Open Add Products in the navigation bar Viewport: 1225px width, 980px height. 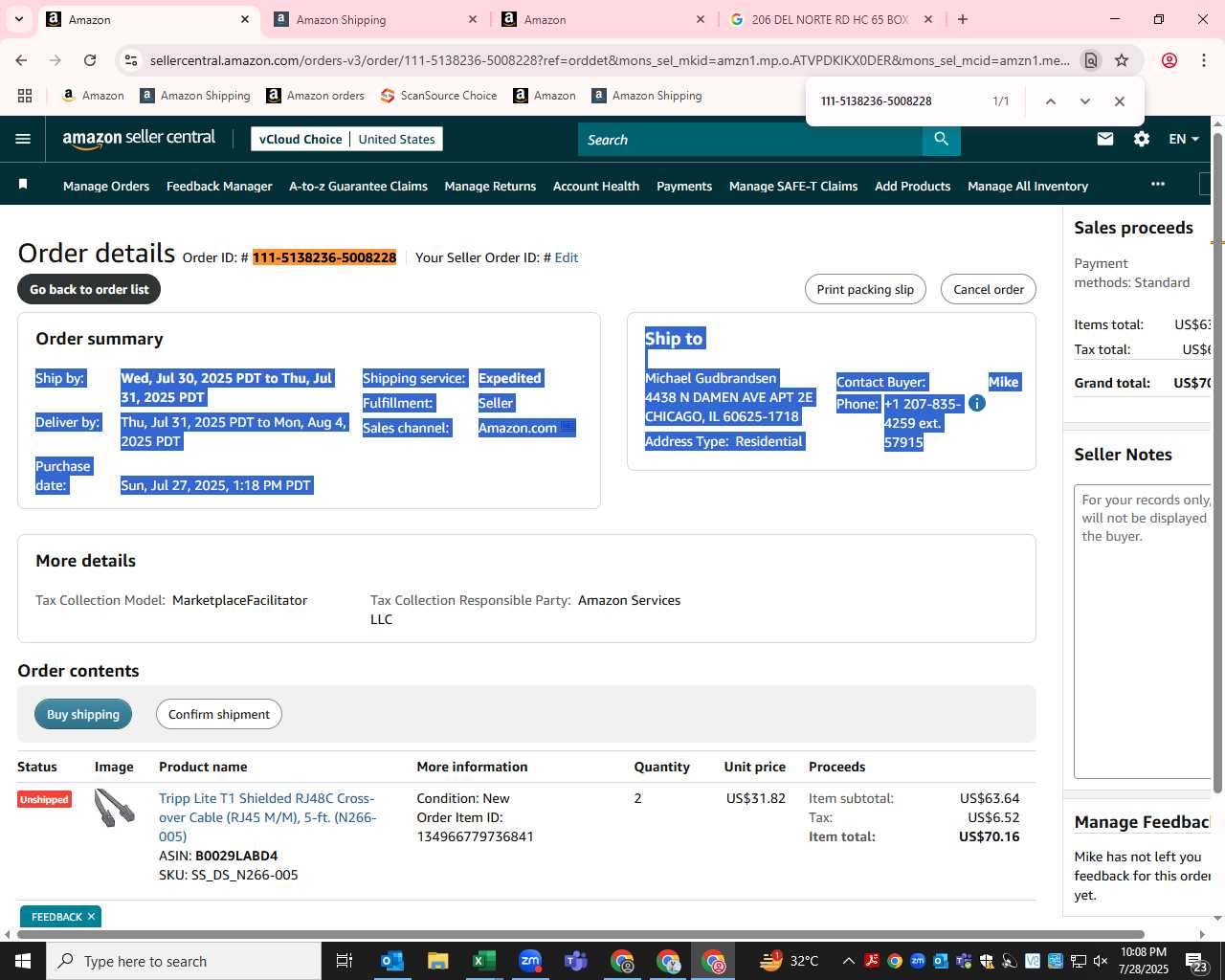pos(912,186)
